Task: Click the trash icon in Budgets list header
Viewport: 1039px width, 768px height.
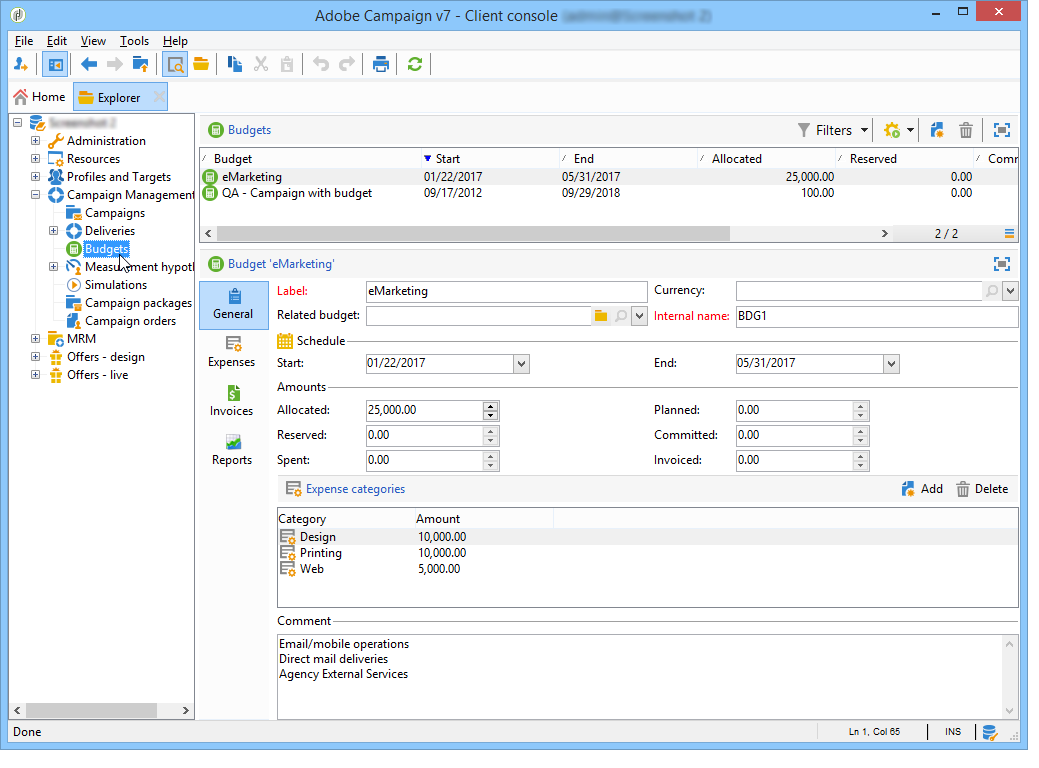Action: coord(966,130)
